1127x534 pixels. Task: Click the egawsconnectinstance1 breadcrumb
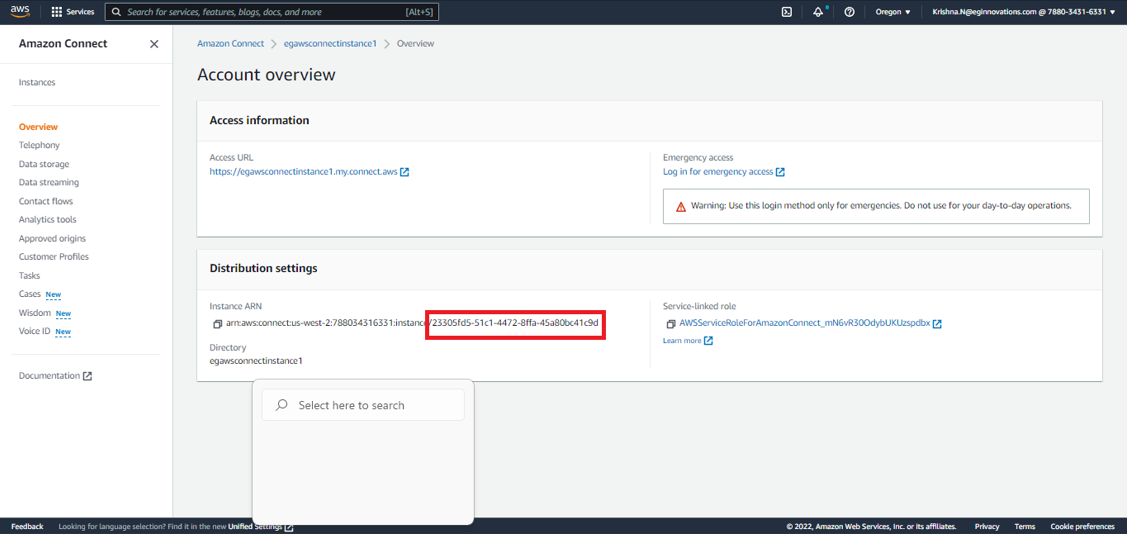(x=331, y=44)
